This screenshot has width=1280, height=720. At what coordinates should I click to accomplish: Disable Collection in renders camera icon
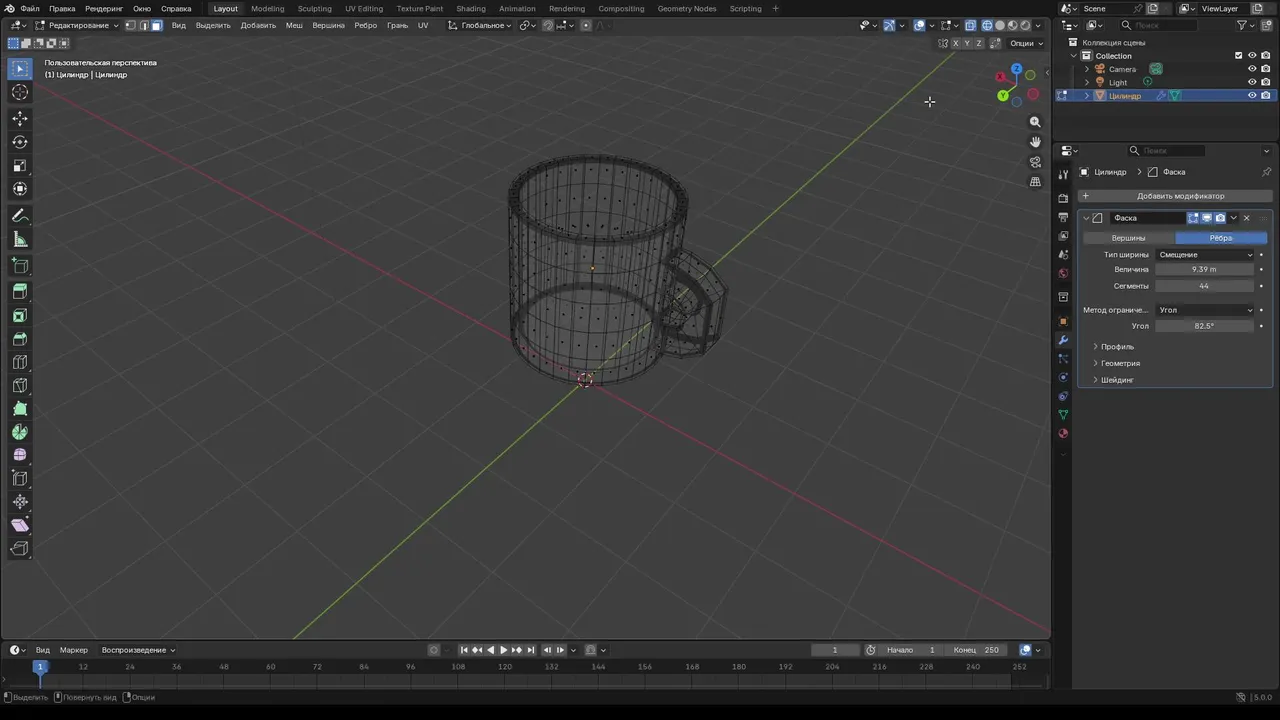[1266, 56]
